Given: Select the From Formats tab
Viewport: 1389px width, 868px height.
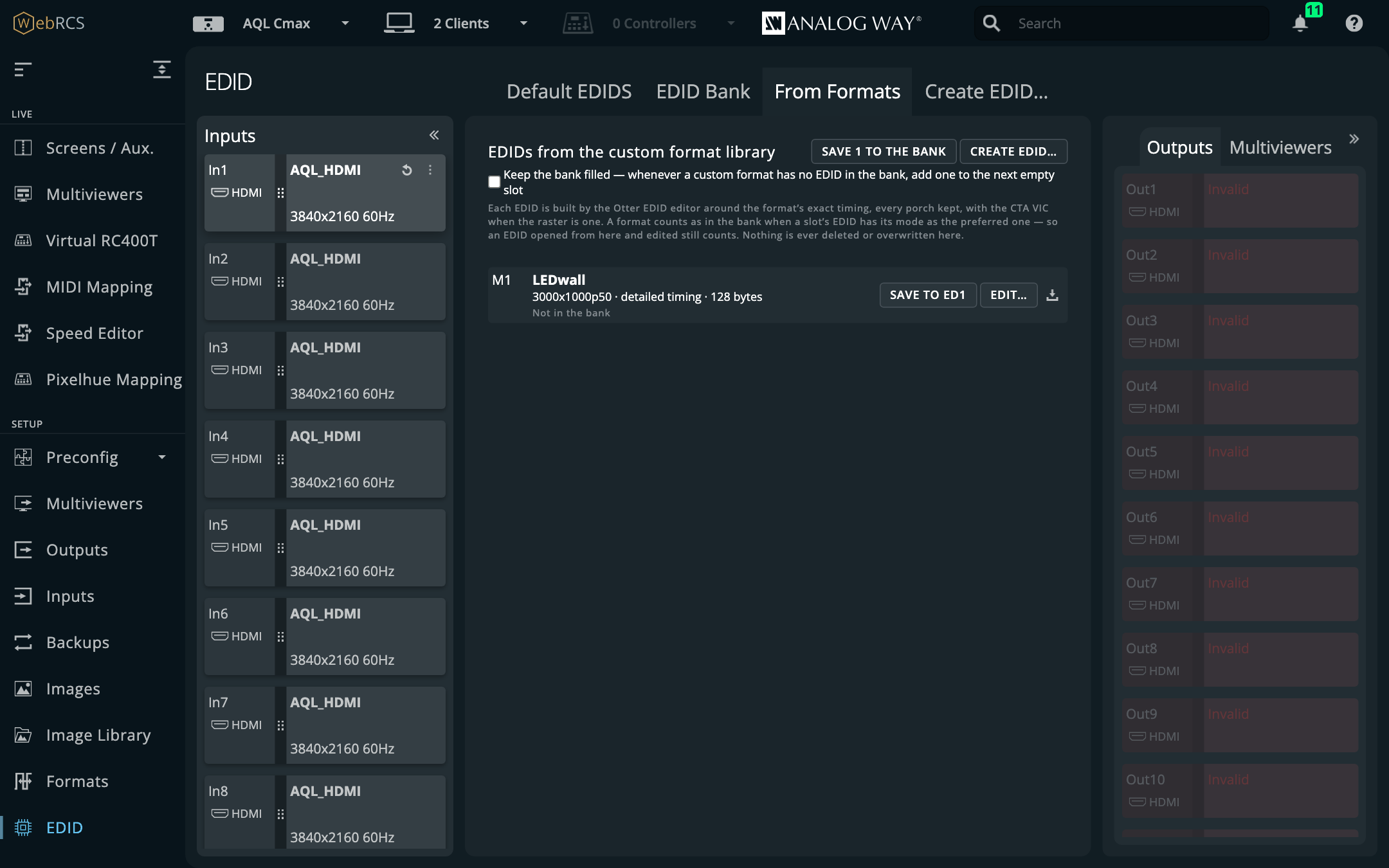Looking at the screenshot, I should [837, 91].
